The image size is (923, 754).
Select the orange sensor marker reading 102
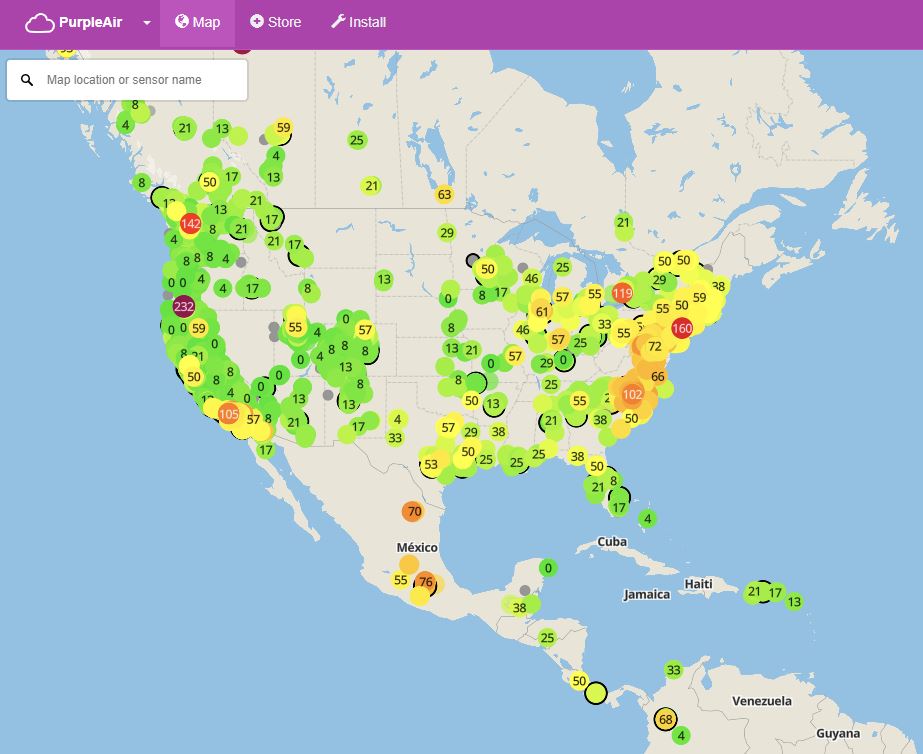click(632, 394)
